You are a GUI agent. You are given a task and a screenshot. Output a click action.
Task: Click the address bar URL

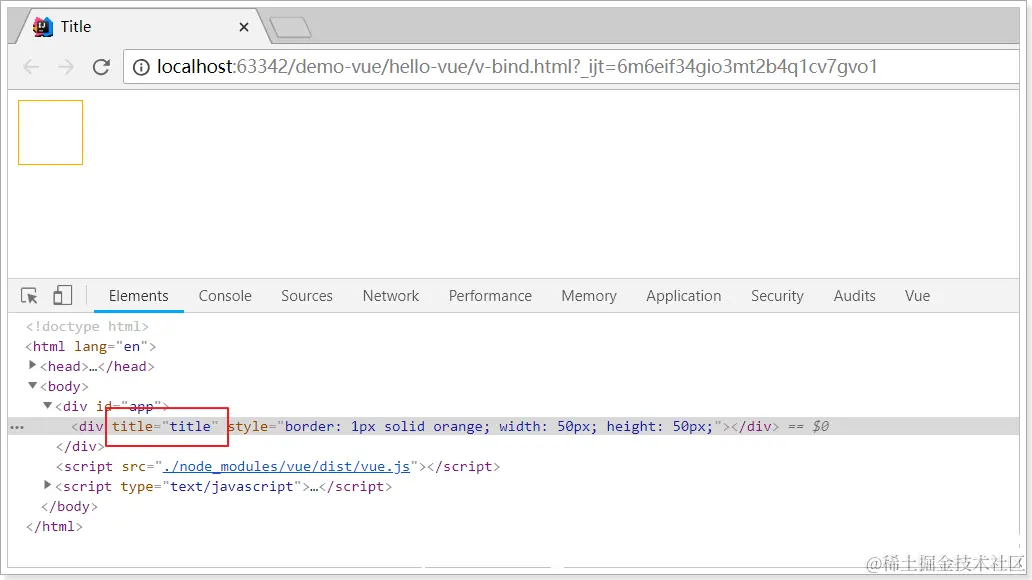(517, 66)
